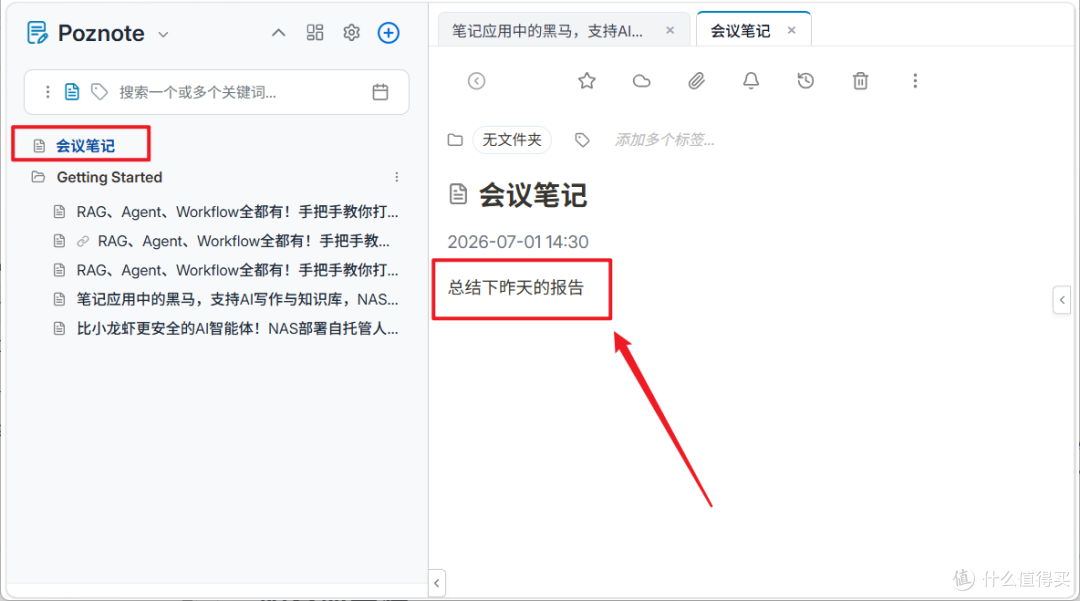Open note toolbar more options menu
This screenshot has height=601, width=1080.
point(915,81)
